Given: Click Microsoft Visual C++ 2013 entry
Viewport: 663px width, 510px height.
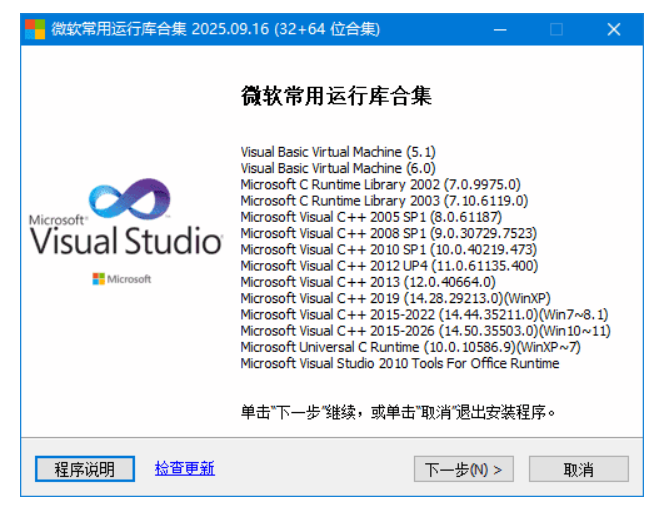Looking at the screenshot, I should (x=367, y=282).
